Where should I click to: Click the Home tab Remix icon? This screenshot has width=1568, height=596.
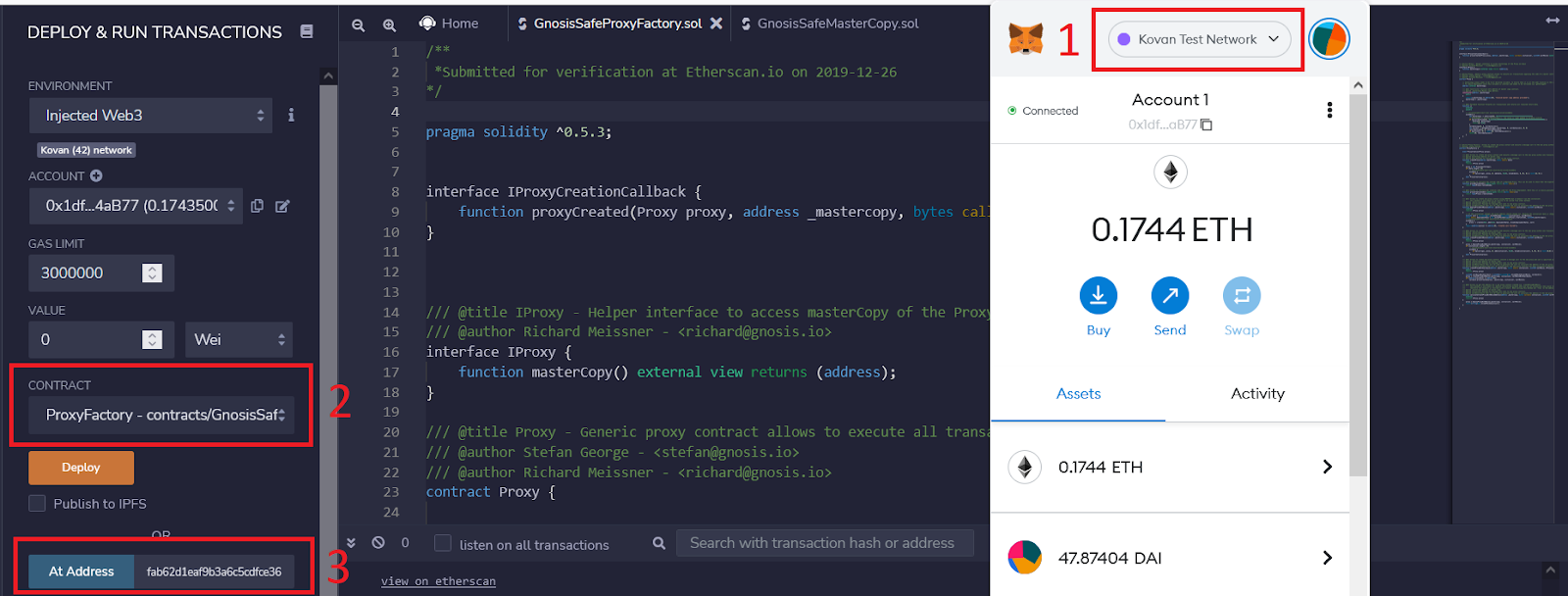click(427, 24)
